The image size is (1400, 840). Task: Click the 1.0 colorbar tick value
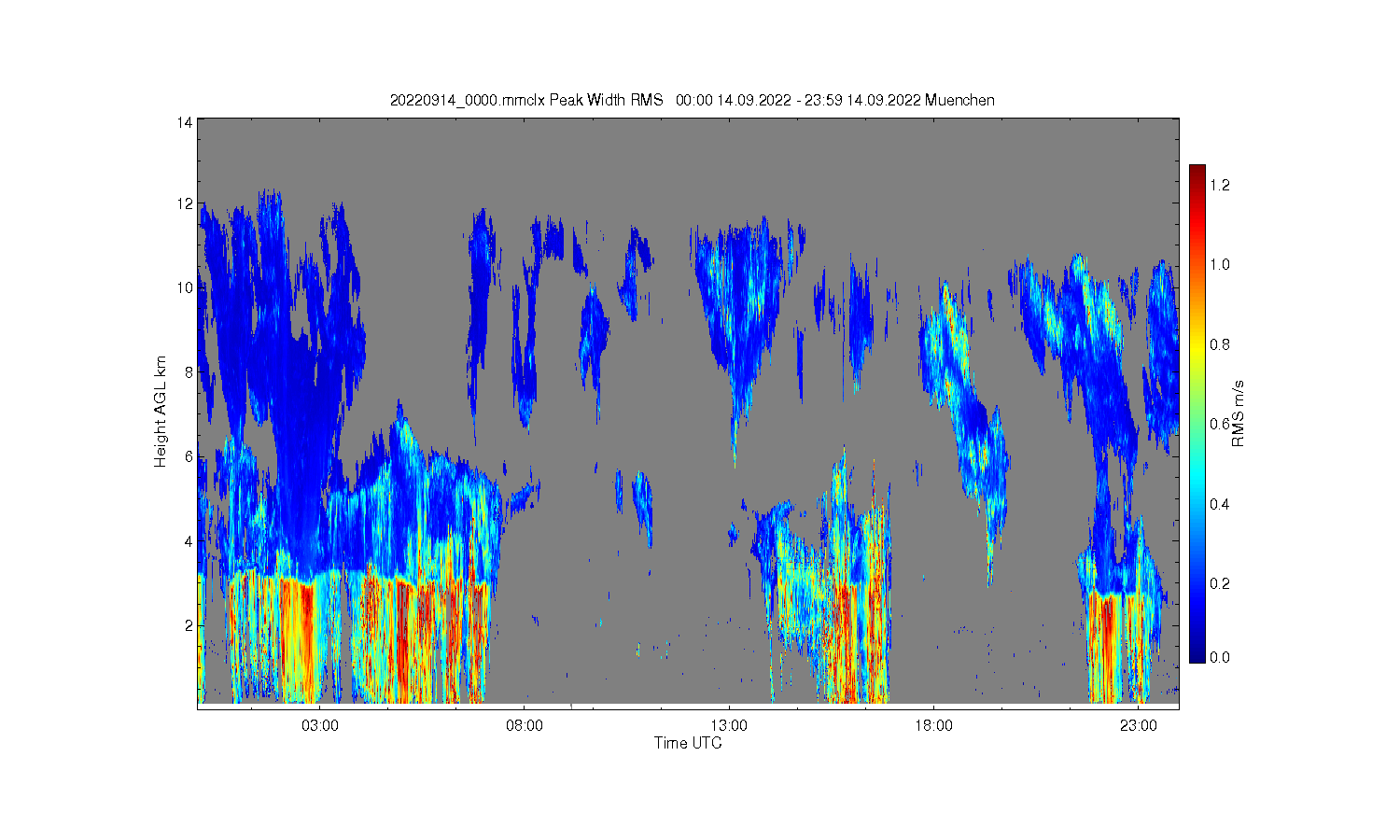(1220, 264)
